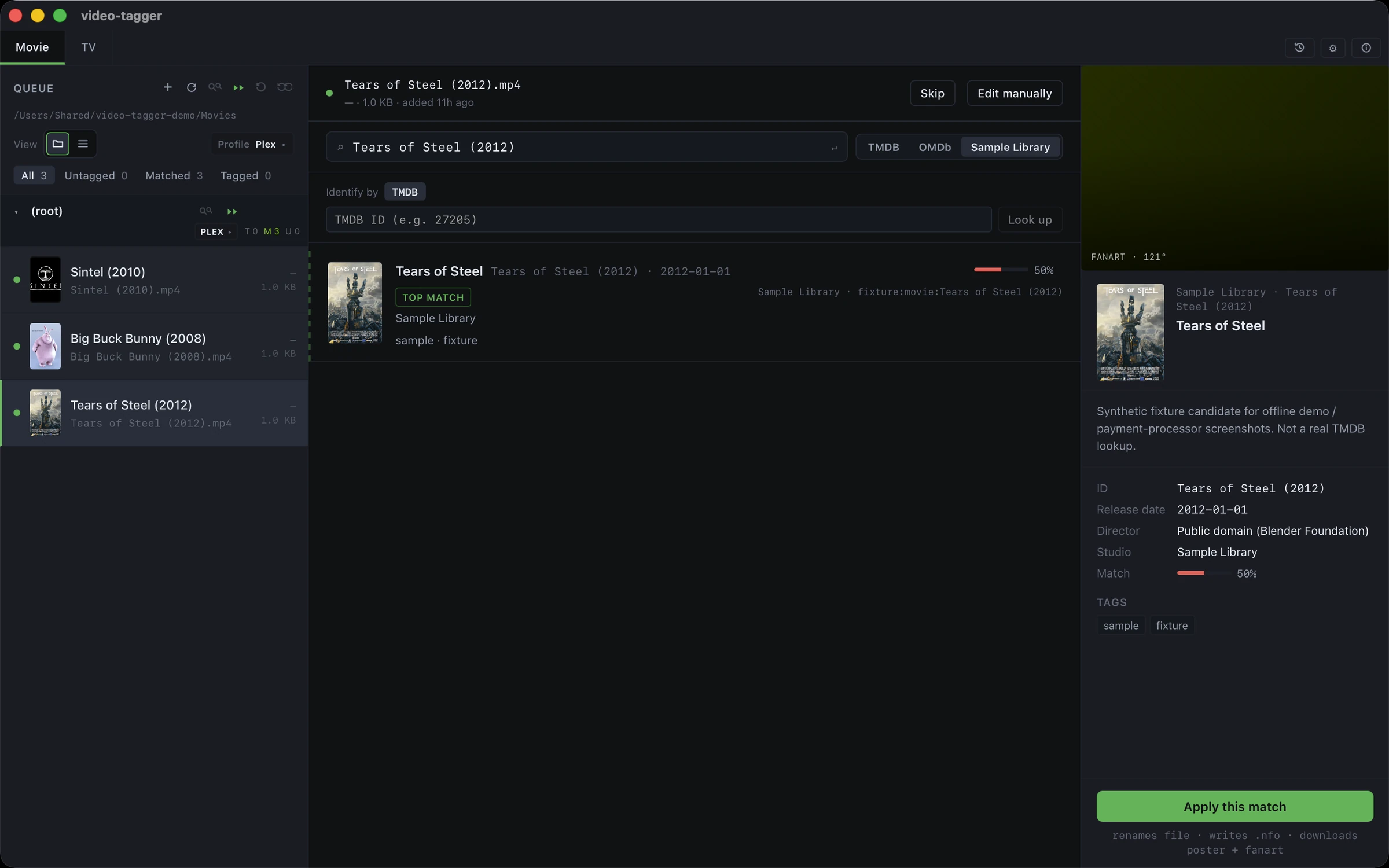Screen dimensions: 1389x868
Task: Click the Sintel poster thumbnail
Action: click(45, 279)
